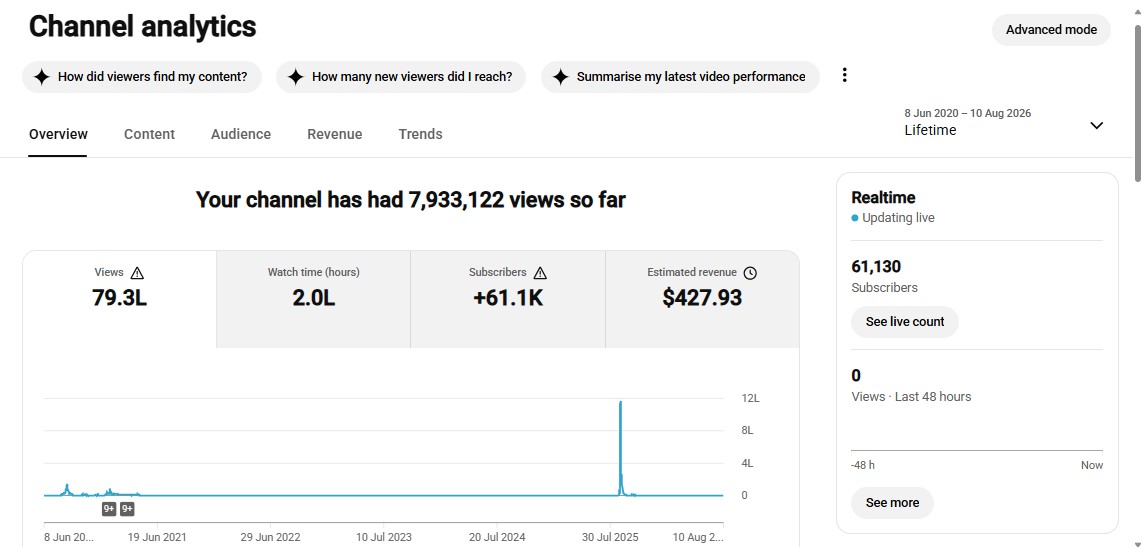1142x547 pixels.
Task: Switch to the Content tab
Action: click(149, 134)
